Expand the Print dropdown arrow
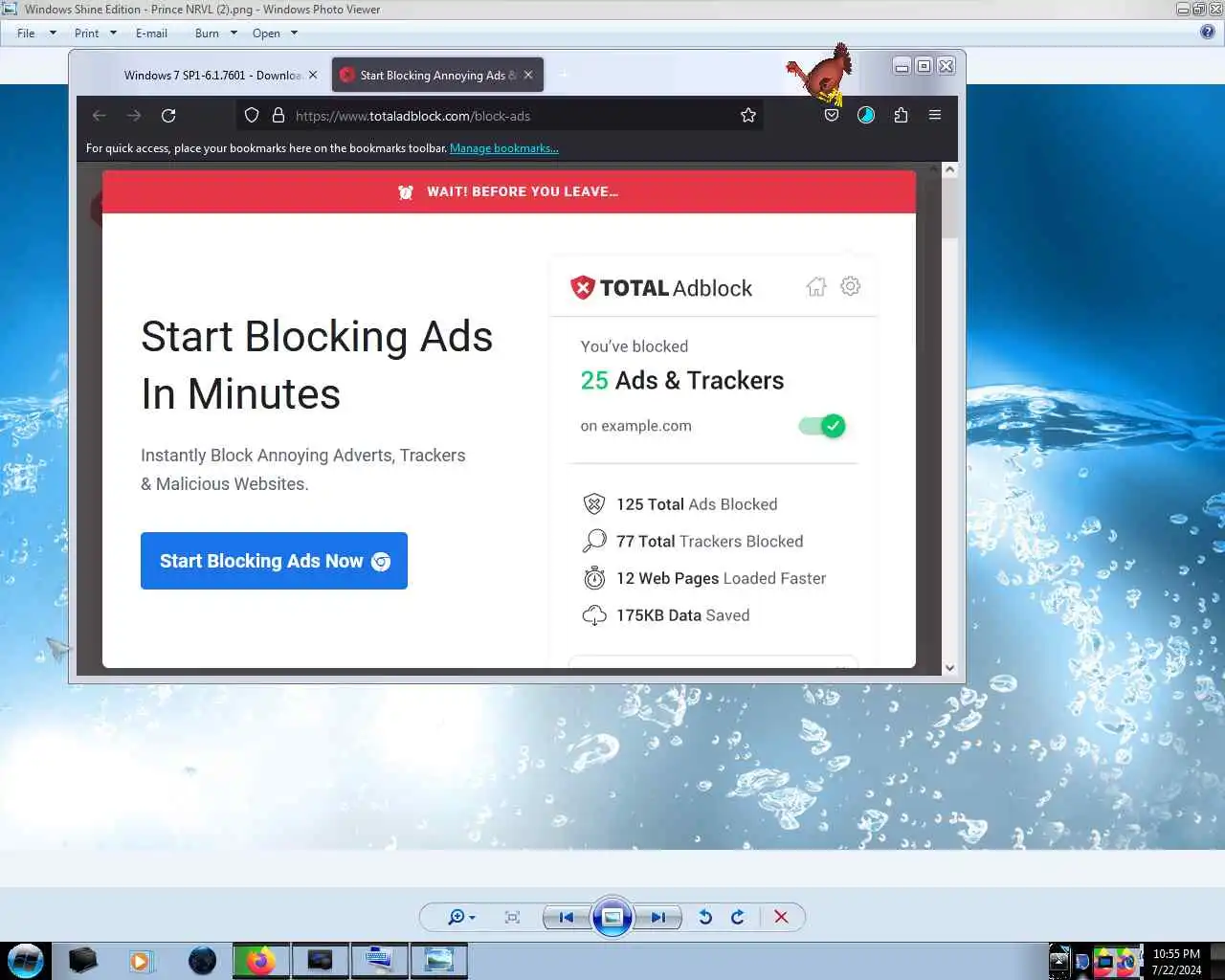The width and height of the screenshot is (1225, 980). point(113,33)
